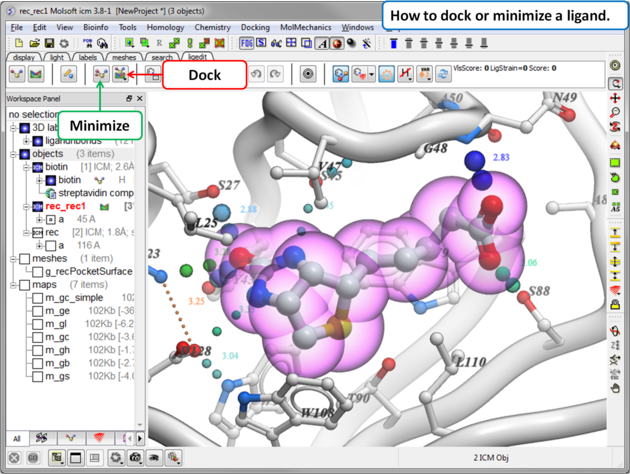
Task: Switch to the light tab
Action: click(x=57, y=57)
